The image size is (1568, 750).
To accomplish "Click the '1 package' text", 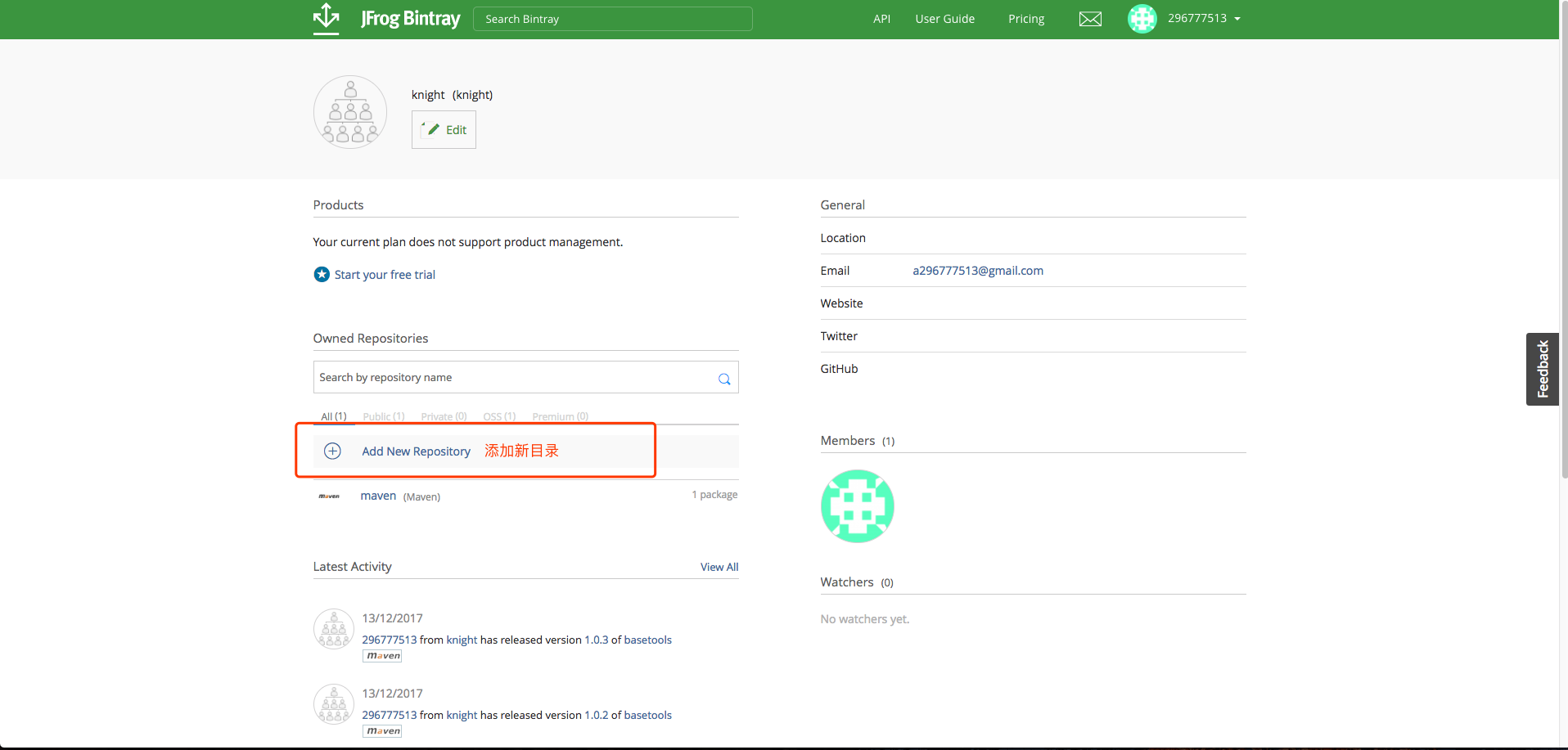I will 714,495.
